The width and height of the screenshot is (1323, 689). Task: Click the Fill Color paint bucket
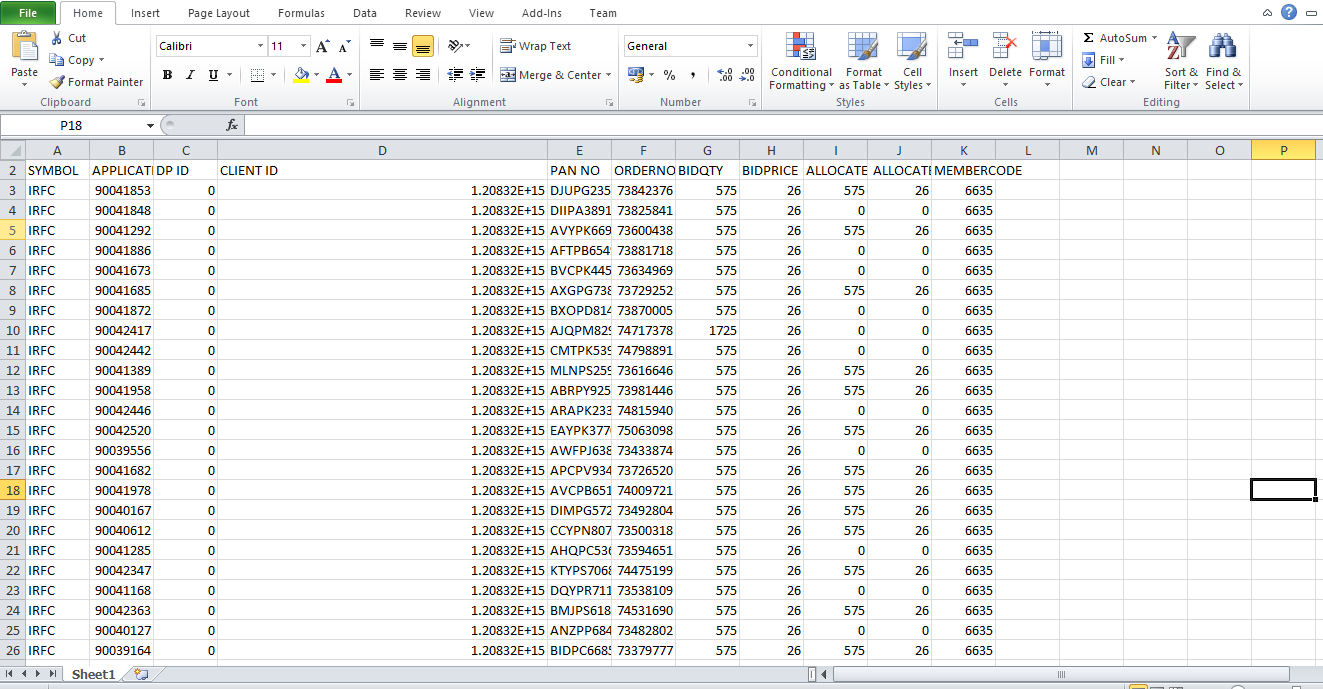(302, 75)
